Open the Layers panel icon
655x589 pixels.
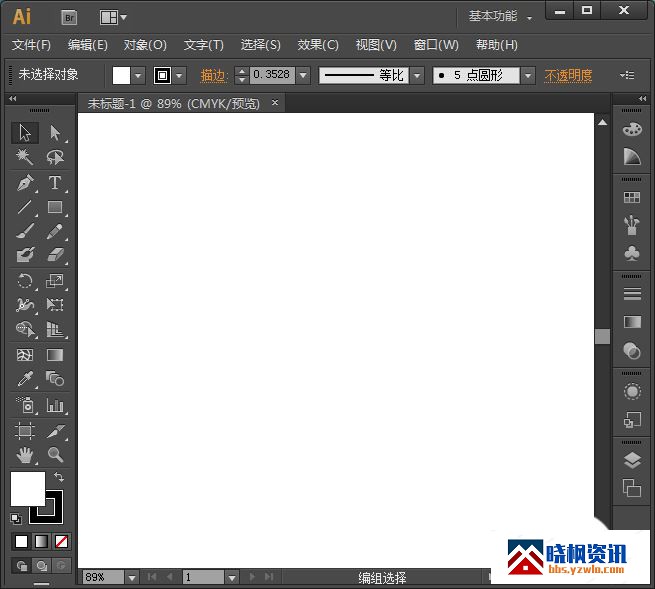pyautogui.click(x=631, y=461)
